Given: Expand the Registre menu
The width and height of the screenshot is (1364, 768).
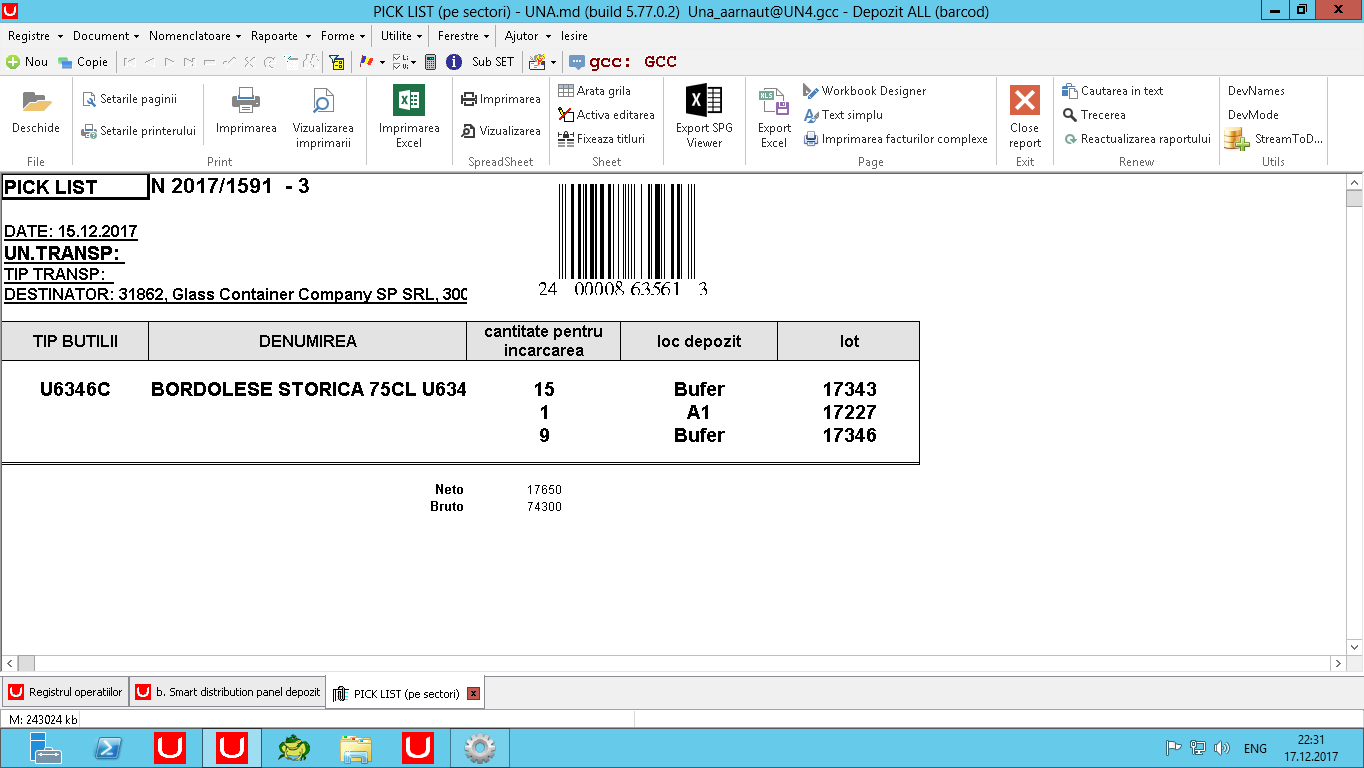Looking at the screenshot, I should click(x=33, y=36).
